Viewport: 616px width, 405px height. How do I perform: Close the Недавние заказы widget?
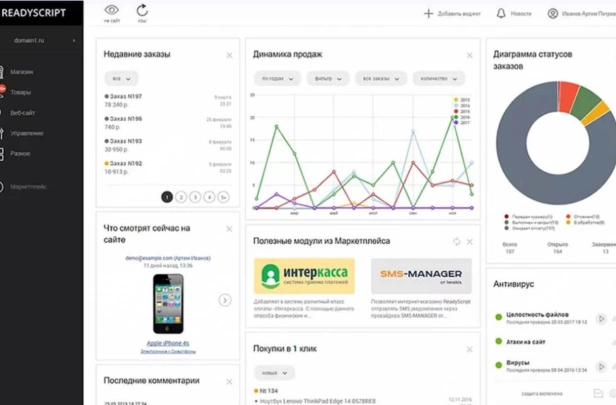229,55
